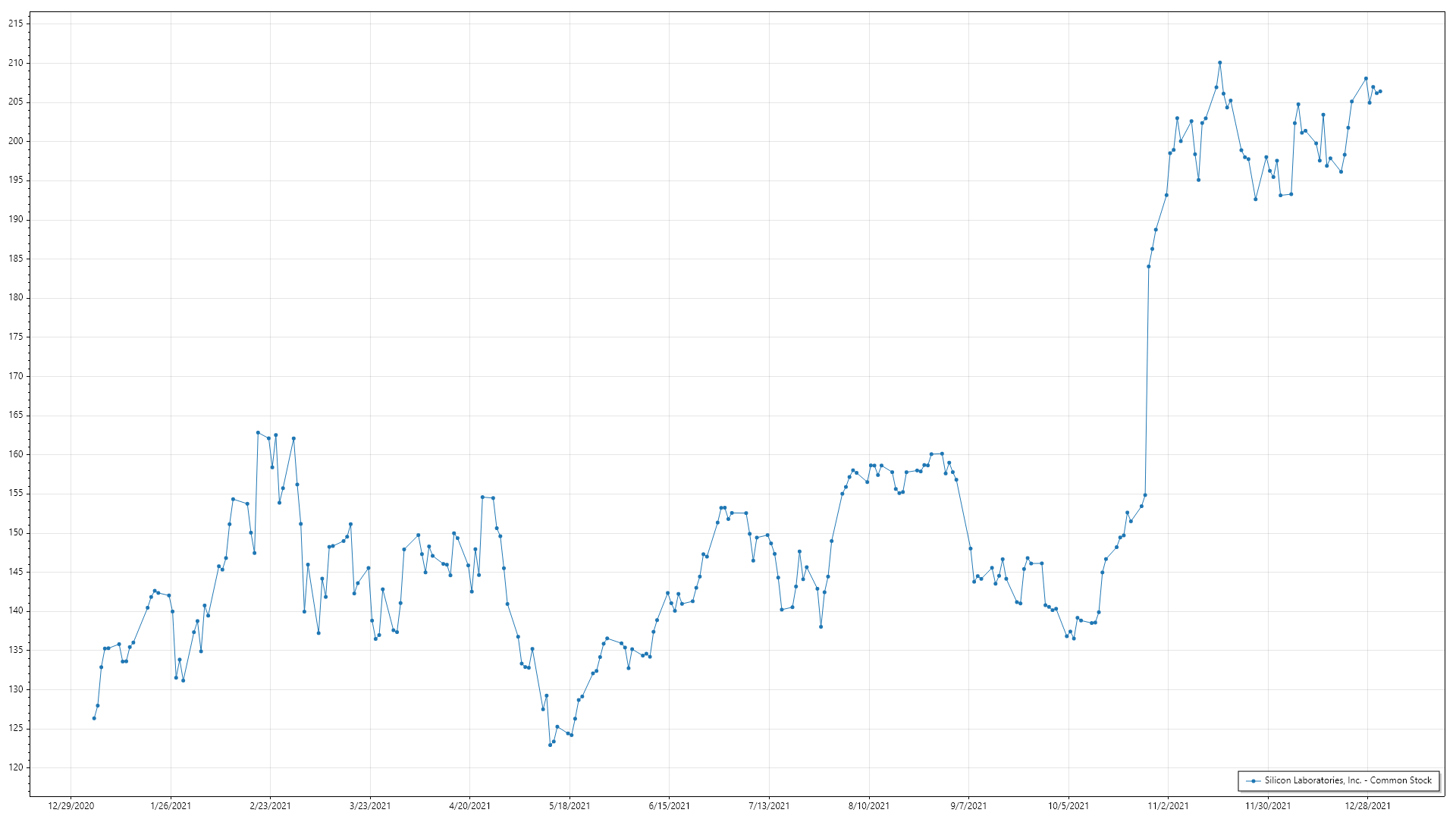The width and height of the screenshot is (1456, 819).
Task: Click the 11/30/2021 x-axis date label
Action: [1267, 805]
